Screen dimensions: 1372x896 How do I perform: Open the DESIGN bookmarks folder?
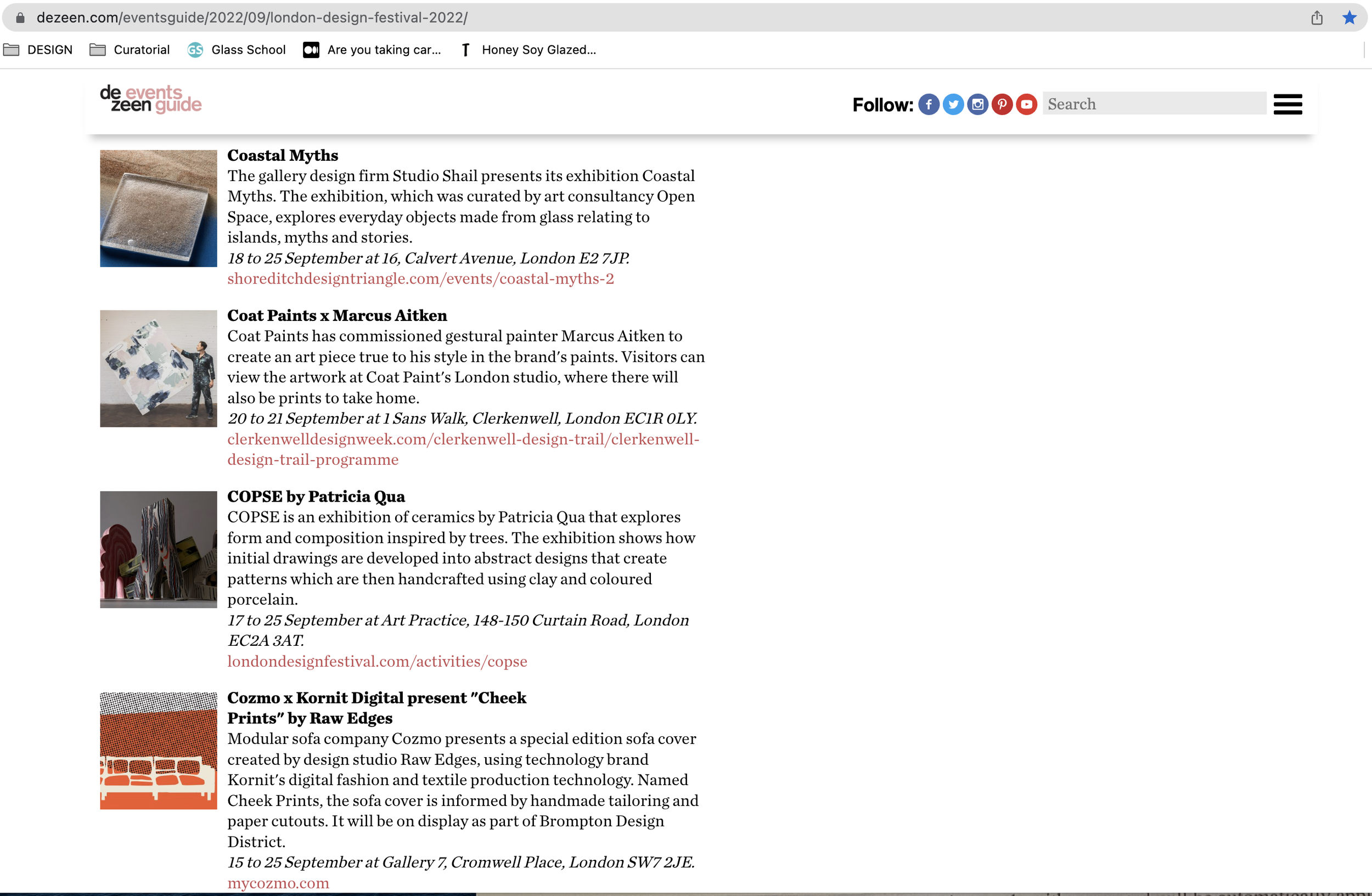click(38, 50)
